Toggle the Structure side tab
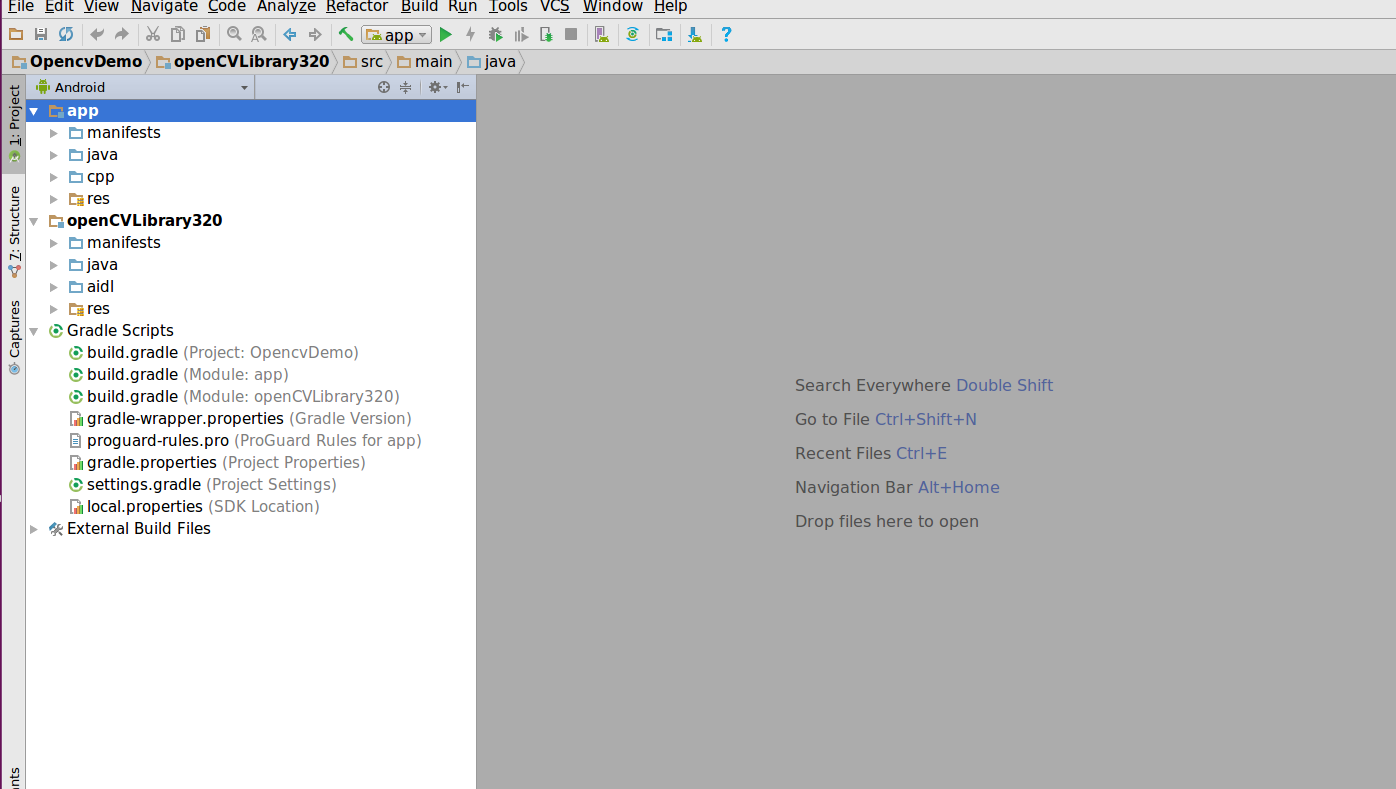 [x=14, y=232]
